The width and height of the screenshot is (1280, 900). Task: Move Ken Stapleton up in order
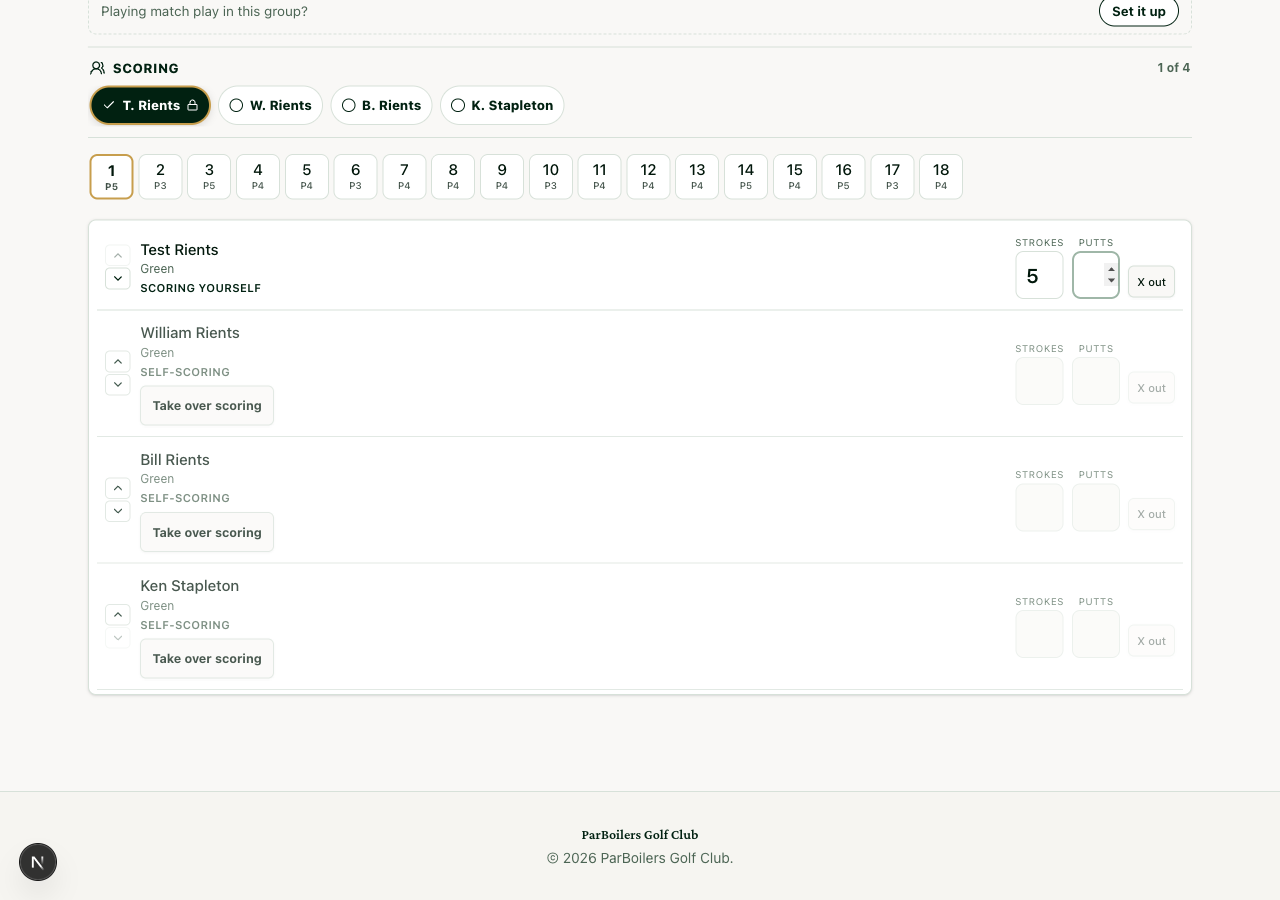pyautogui.click(x=118, y=614)
